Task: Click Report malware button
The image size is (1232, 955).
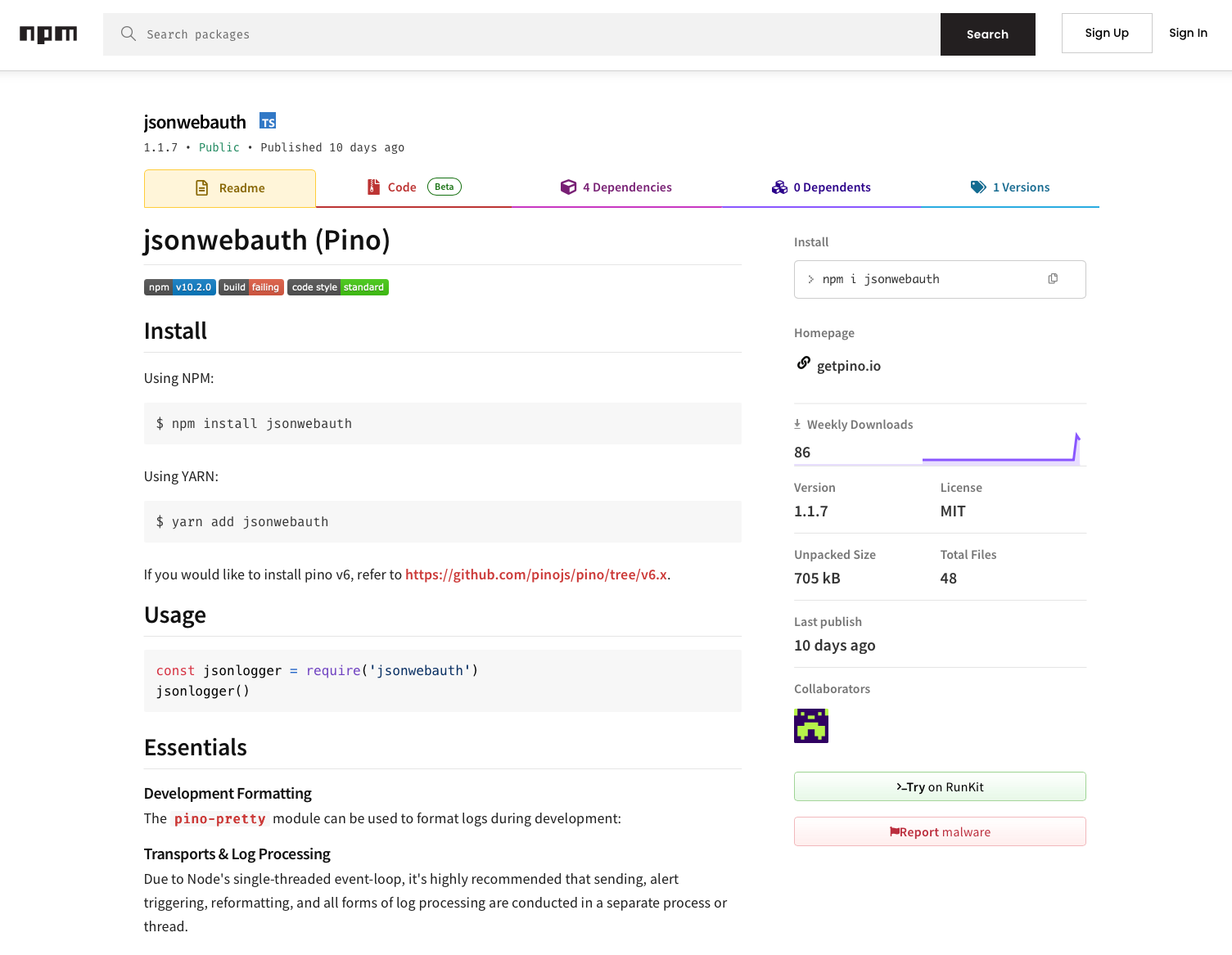Action: [940, 831]
